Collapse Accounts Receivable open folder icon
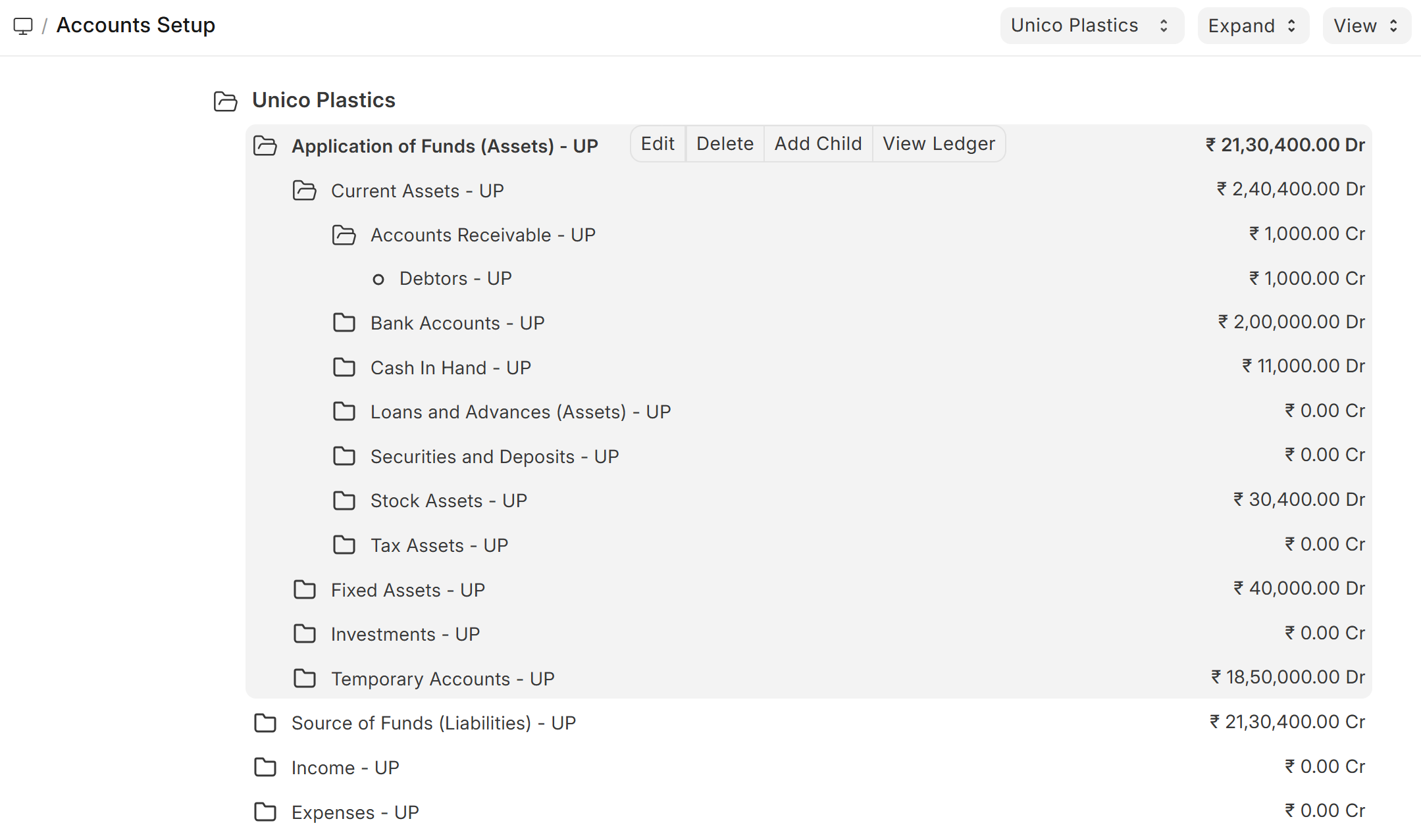The image size is (1421, 840). 344,235
